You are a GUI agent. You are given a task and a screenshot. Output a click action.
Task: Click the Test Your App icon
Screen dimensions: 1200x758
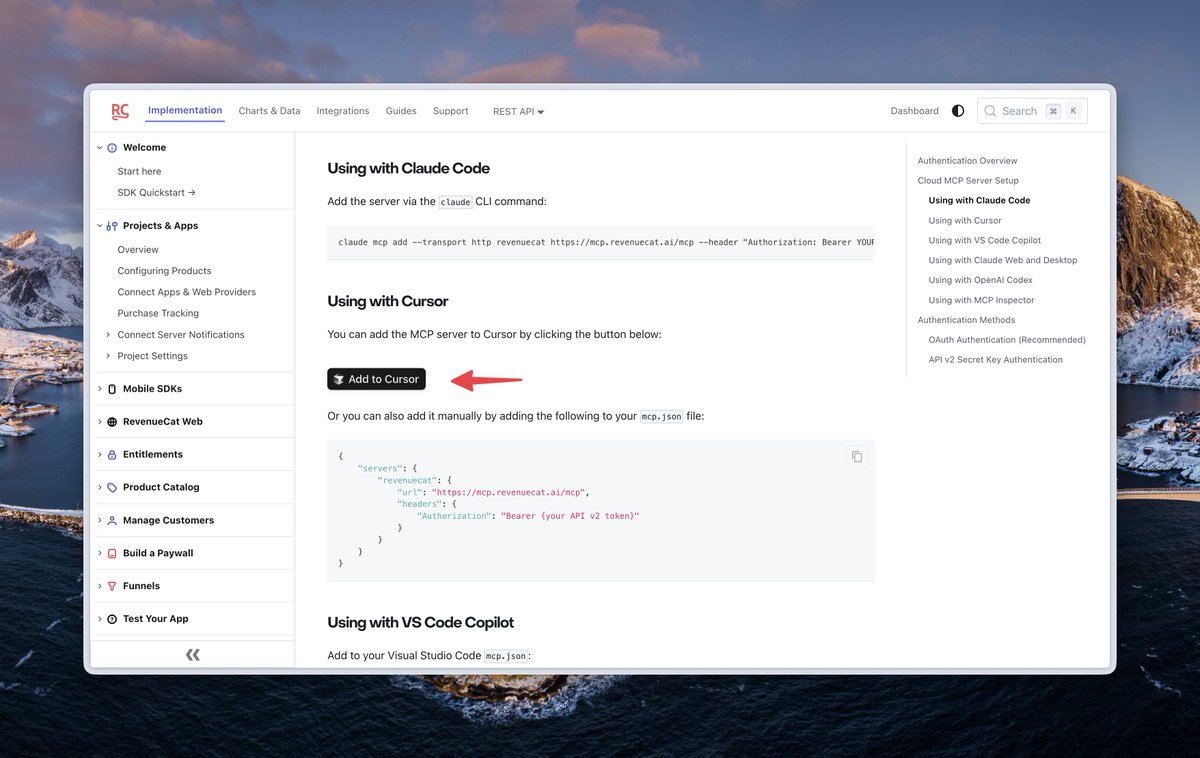point(112,619)
